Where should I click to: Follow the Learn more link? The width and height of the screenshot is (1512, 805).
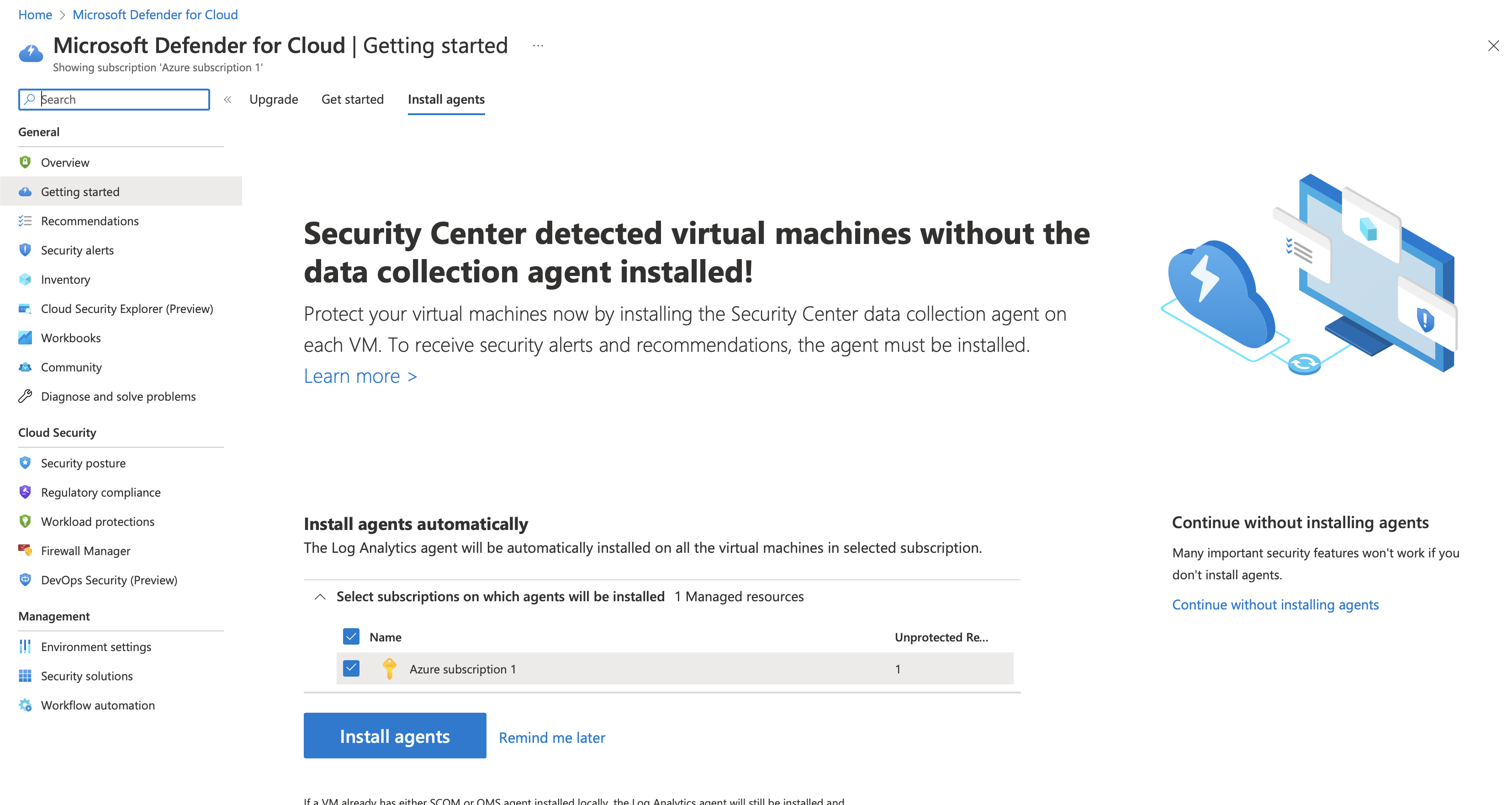[360, 376]
